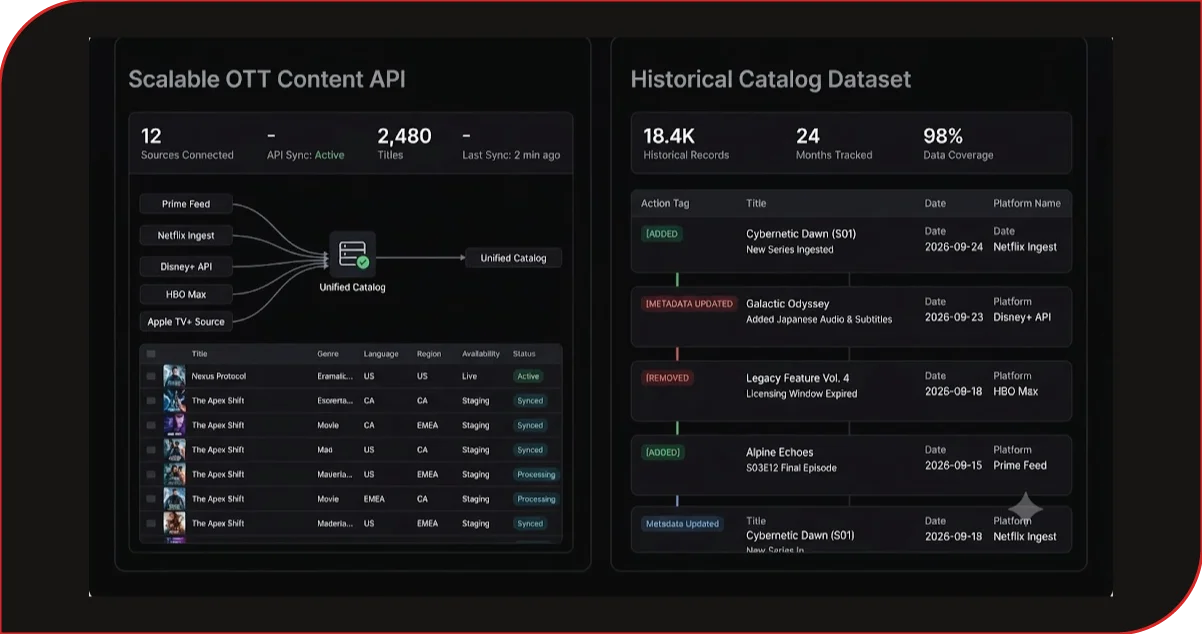
Task: Click the '18.4K Historical Records' stat
Action: 686,143
